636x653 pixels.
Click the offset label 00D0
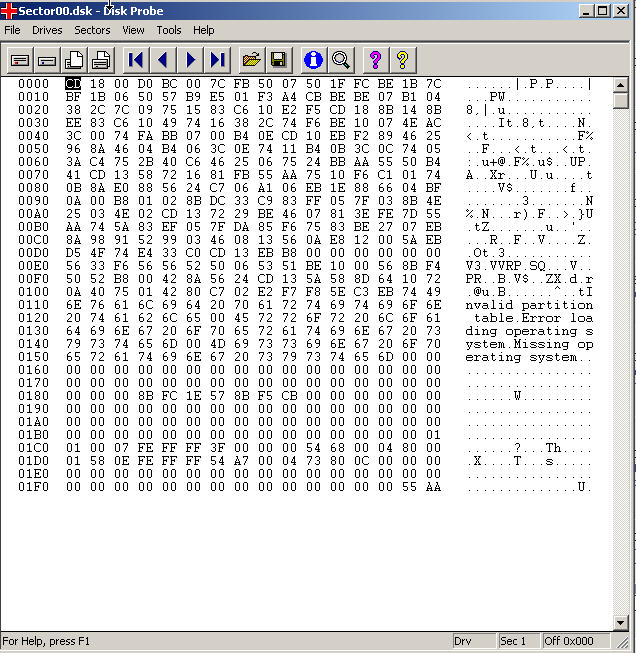[x=33, y=253]
